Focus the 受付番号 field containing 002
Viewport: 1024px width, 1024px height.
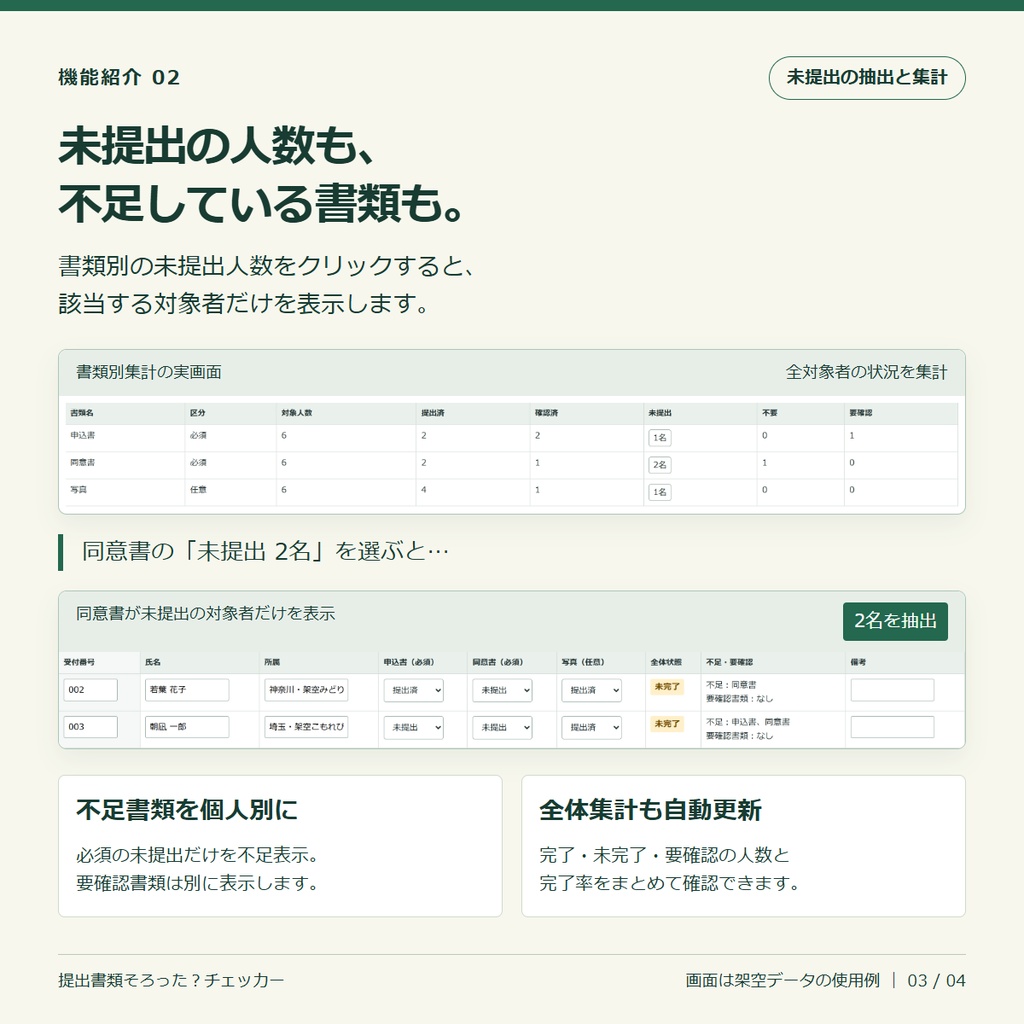[x=90, y=690]
